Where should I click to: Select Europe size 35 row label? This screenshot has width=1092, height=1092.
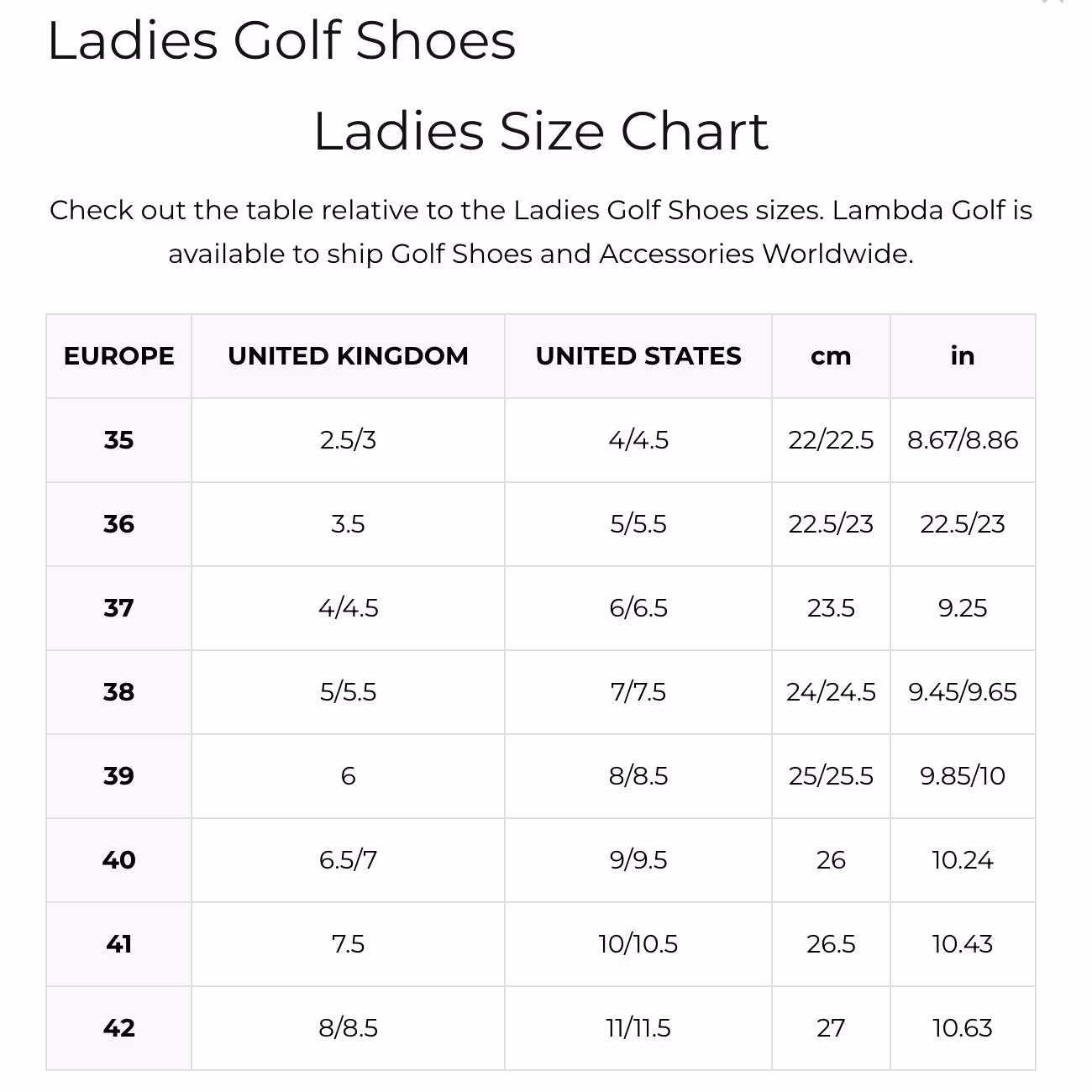(118, 440)
